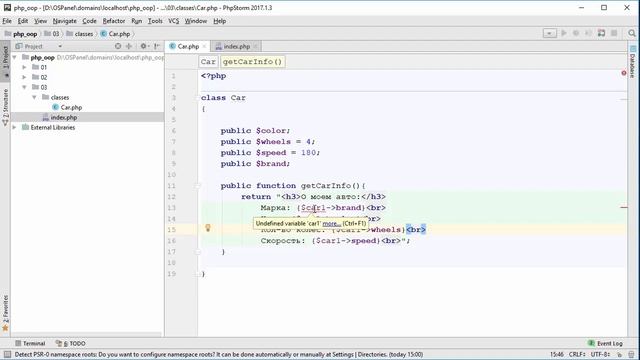Click the yellow intention light bulb

coord(208,228)
